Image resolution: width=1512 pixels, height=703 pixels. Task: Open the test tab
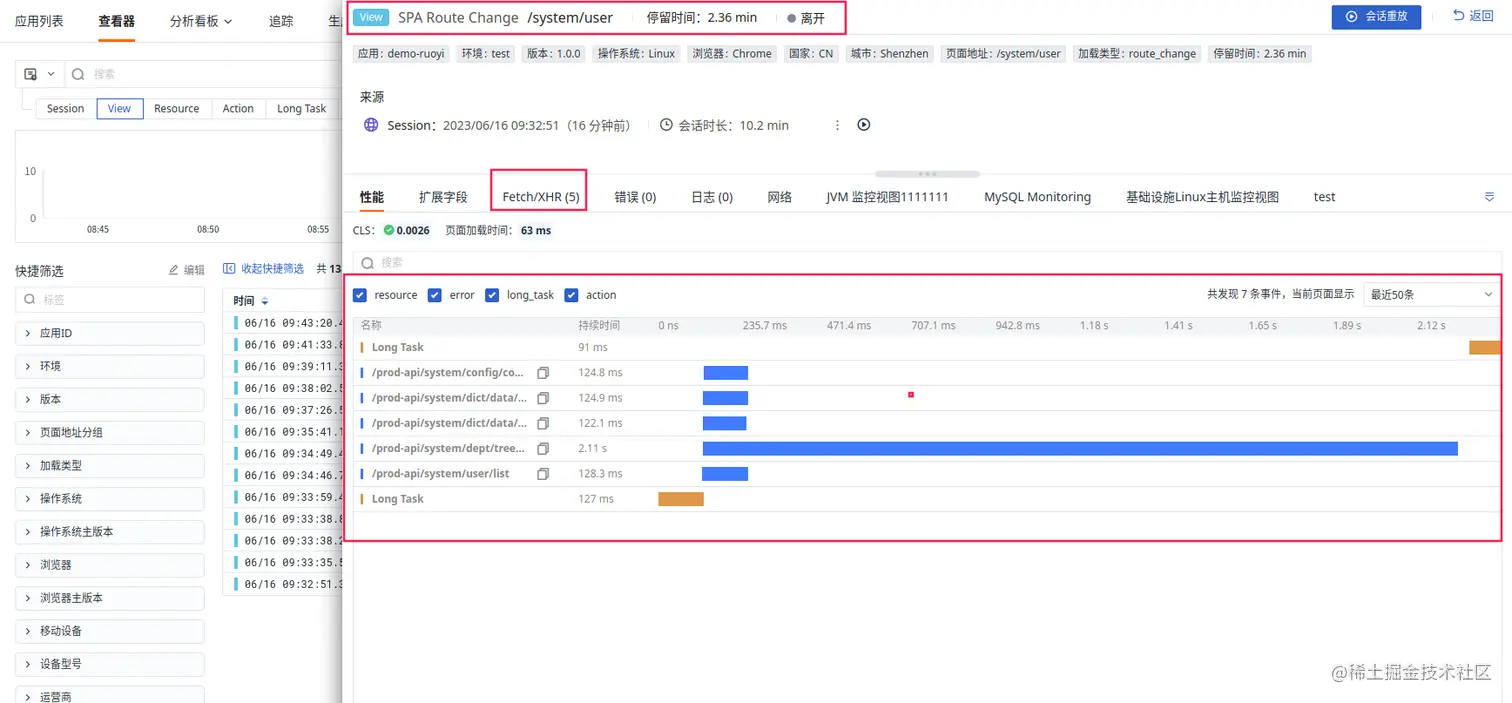tap(1324, 197)
